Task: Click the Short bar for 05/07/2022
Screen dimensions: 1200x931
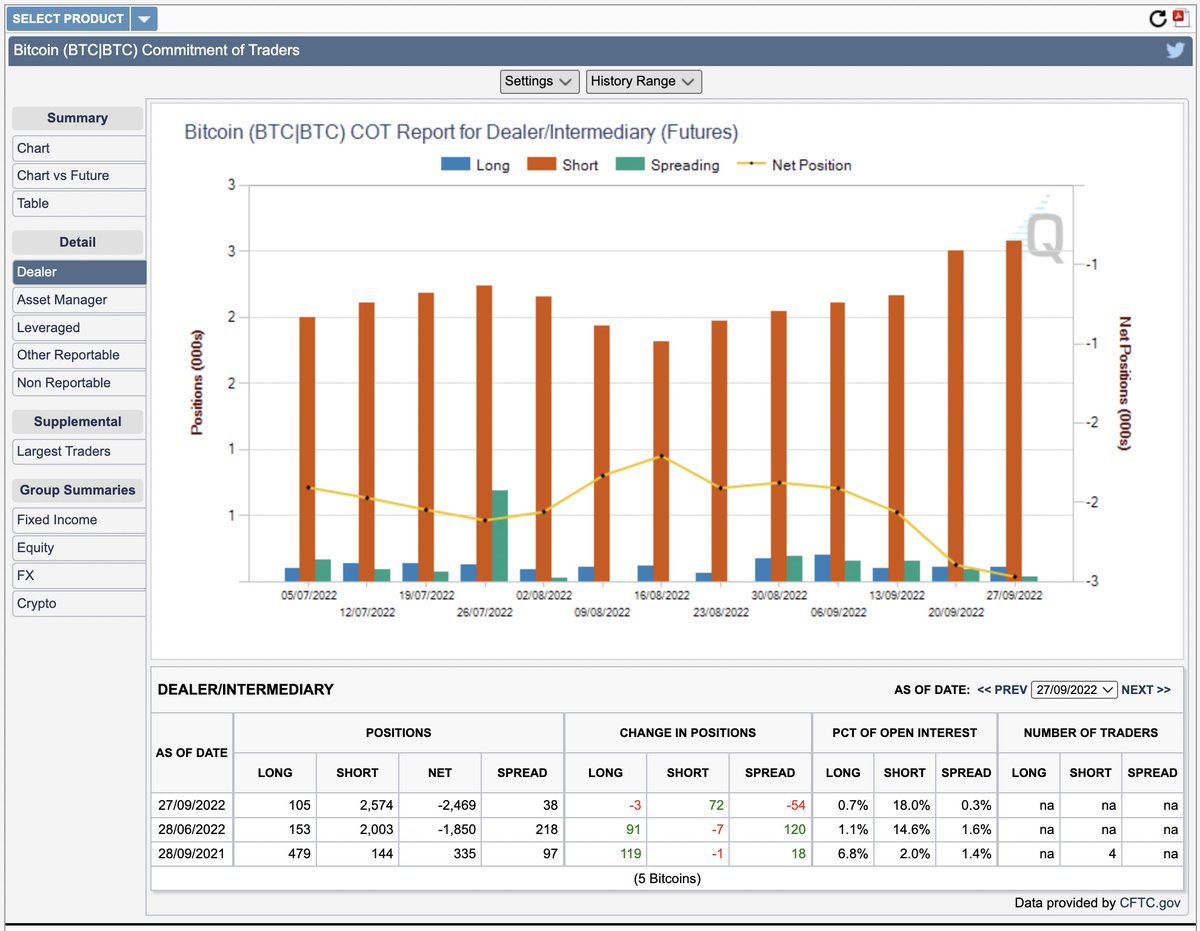Action: click(307, 449)
